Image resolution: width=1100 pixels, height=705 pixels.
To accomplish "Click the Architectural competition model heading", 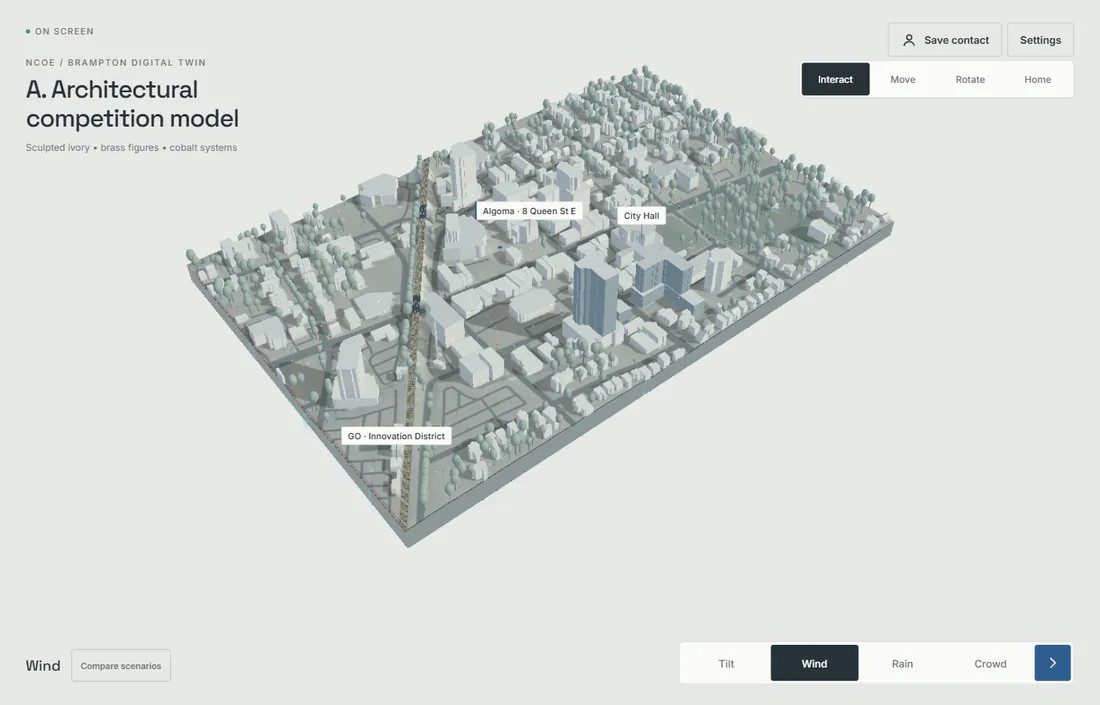I will coord(132,104).
